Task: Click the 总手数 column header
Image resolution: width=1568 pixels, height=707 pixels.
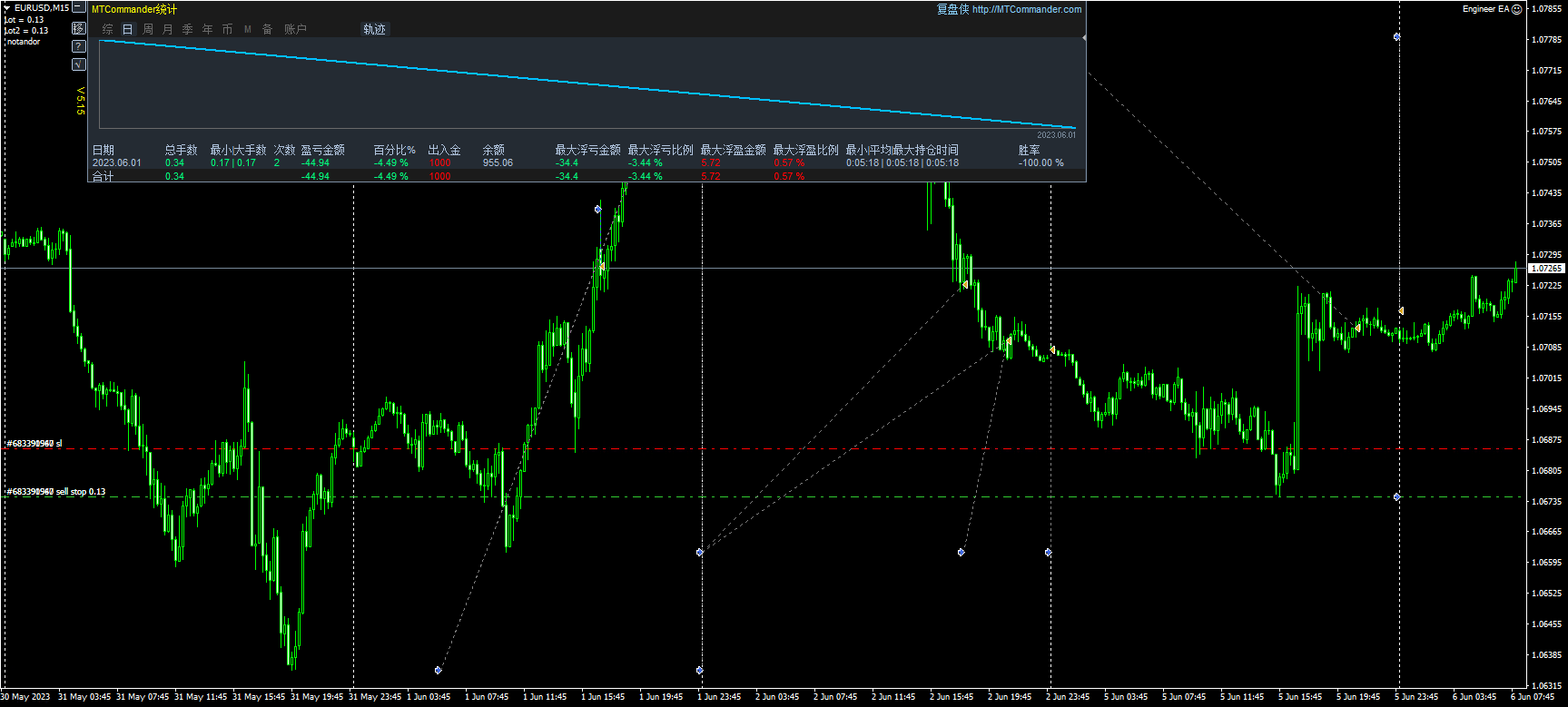Action: click(x=182, y=150)
